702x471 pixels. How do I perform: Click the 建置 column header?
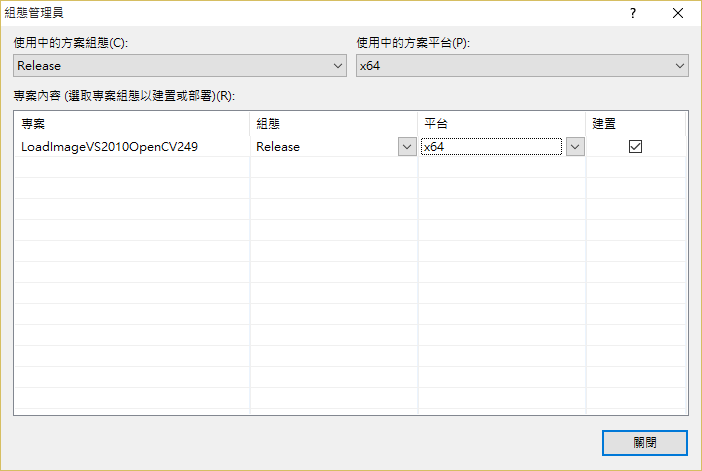tap(635, 124)
